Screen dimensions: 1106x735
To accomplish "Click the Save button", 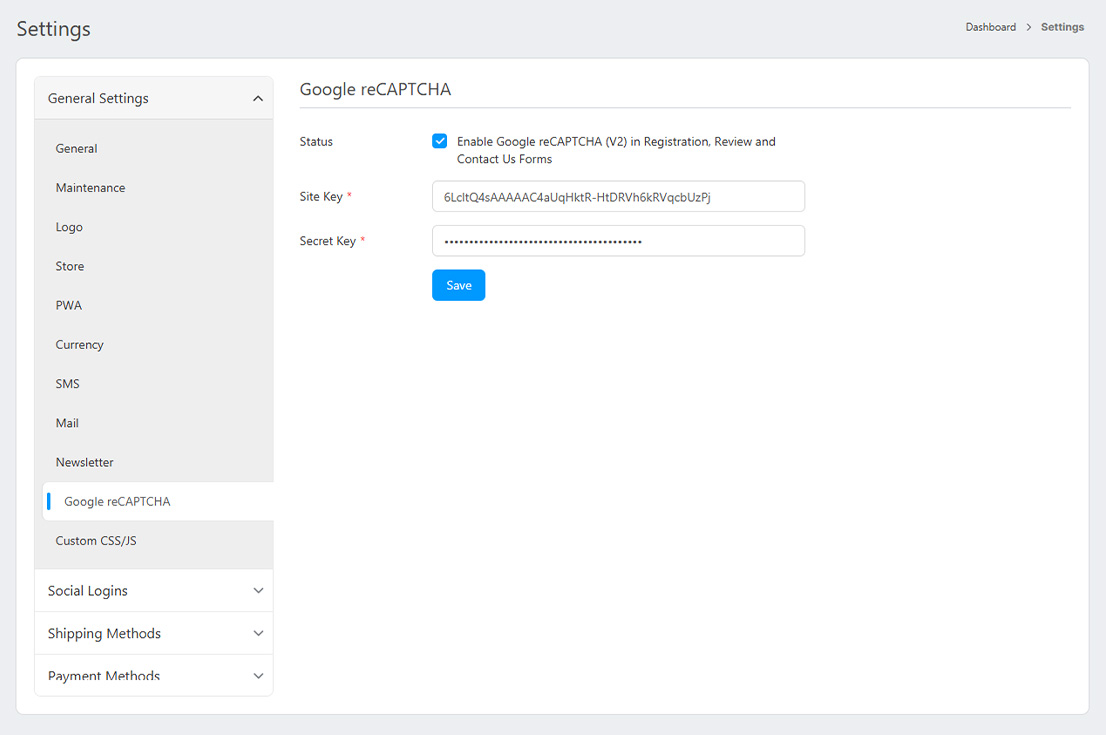I will click(458, 285).
